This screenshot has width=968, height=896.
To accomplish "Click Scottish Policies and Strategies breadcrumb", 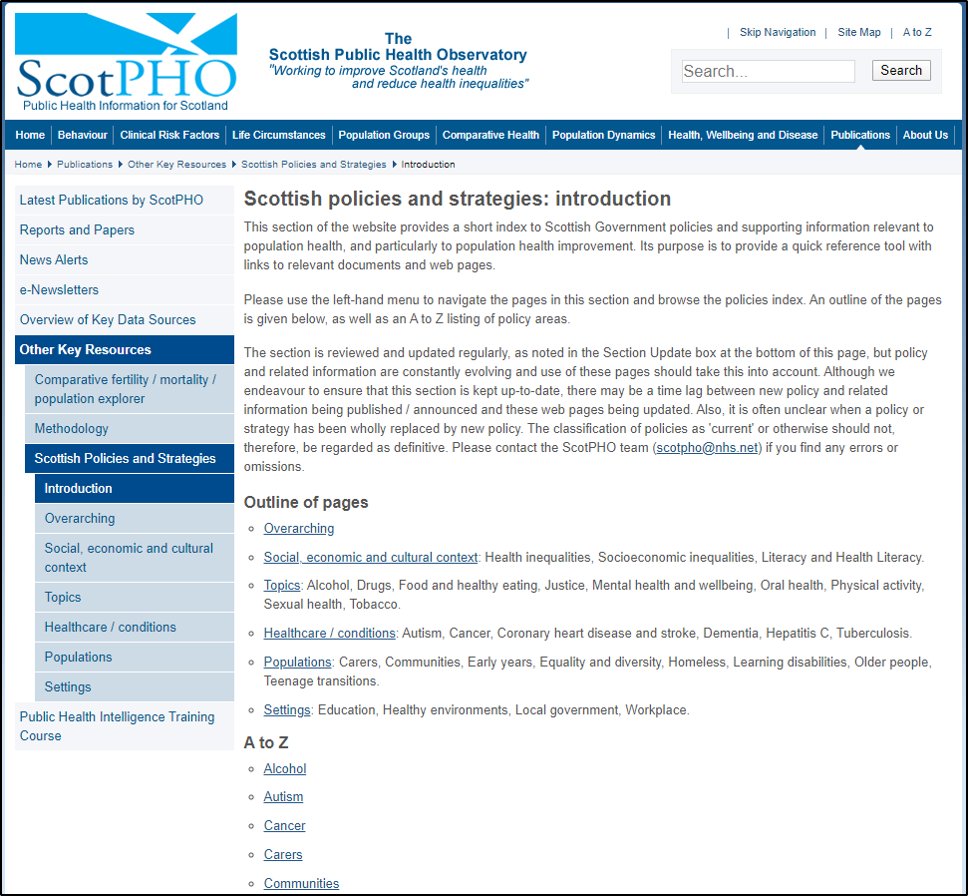I will 314,164.
